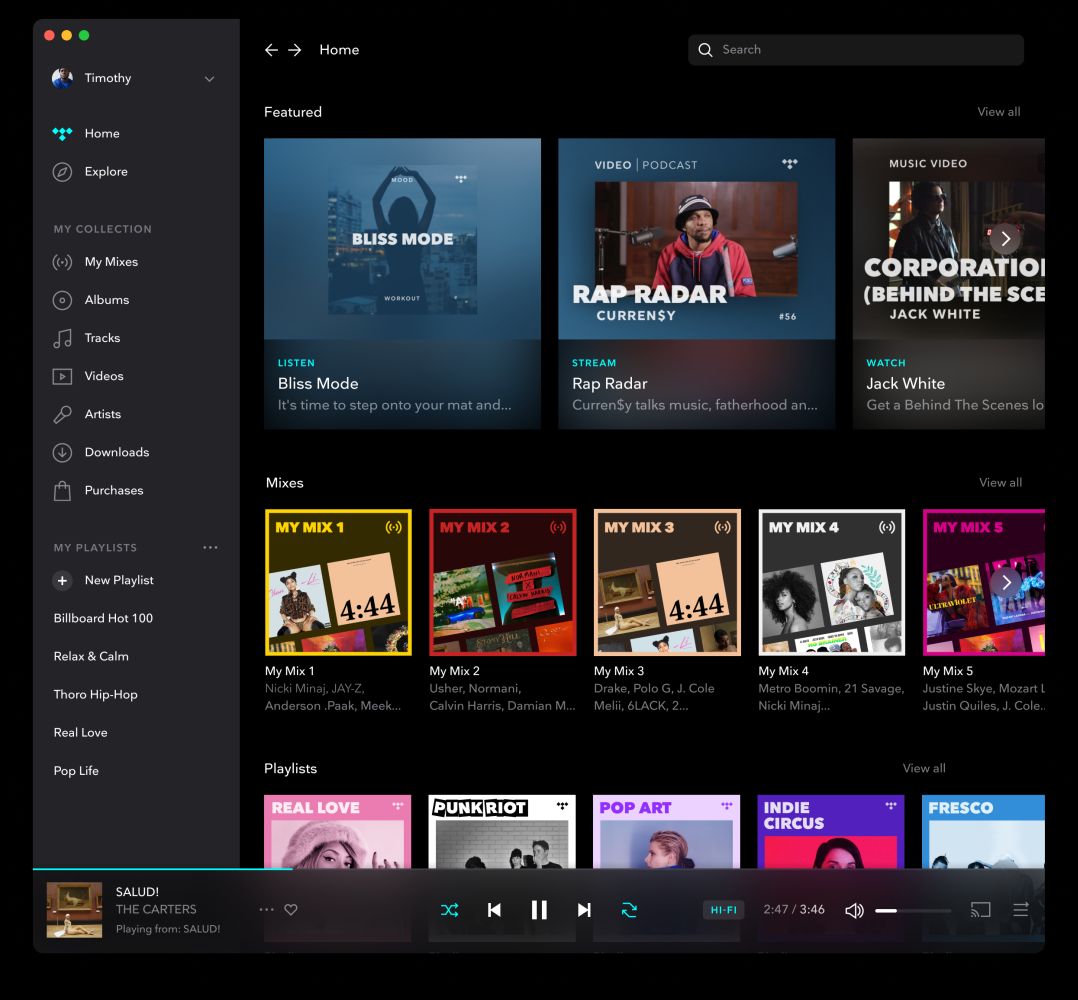Seek on the track progress bar
Image resolution: width=1078 pixels, height=1000 pixels.
click(x=538, y=869)
